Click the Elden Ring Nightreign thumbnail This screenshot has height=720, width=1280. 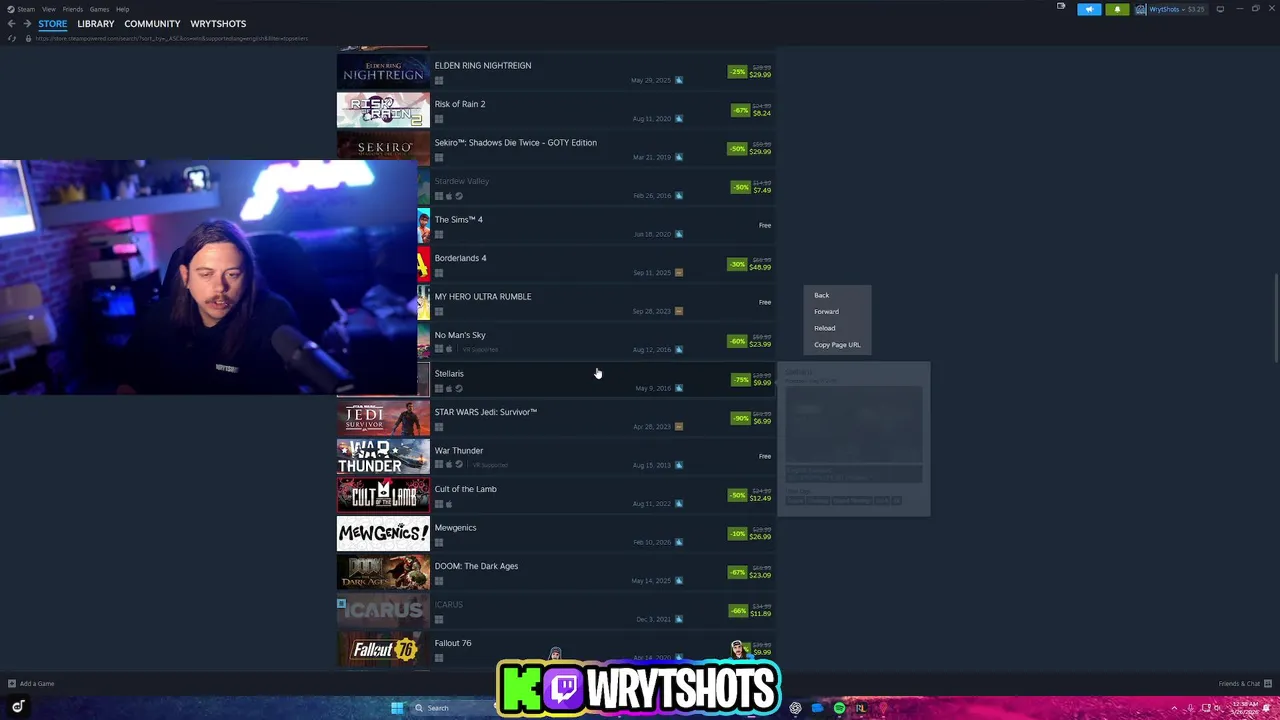(383, 72)
